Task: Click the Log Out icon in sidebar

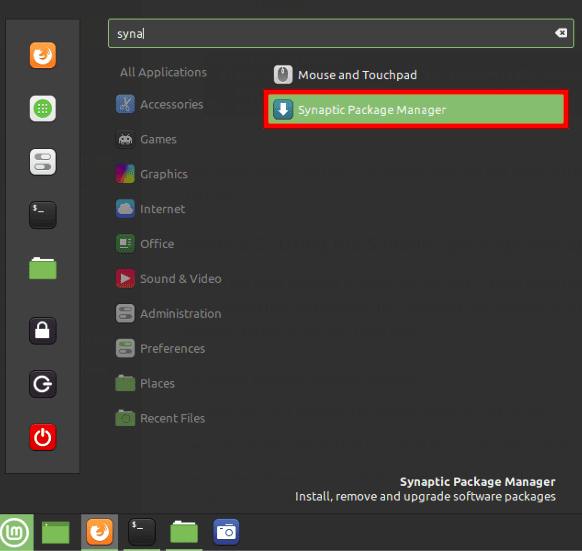Action: (x=43, y=384)
